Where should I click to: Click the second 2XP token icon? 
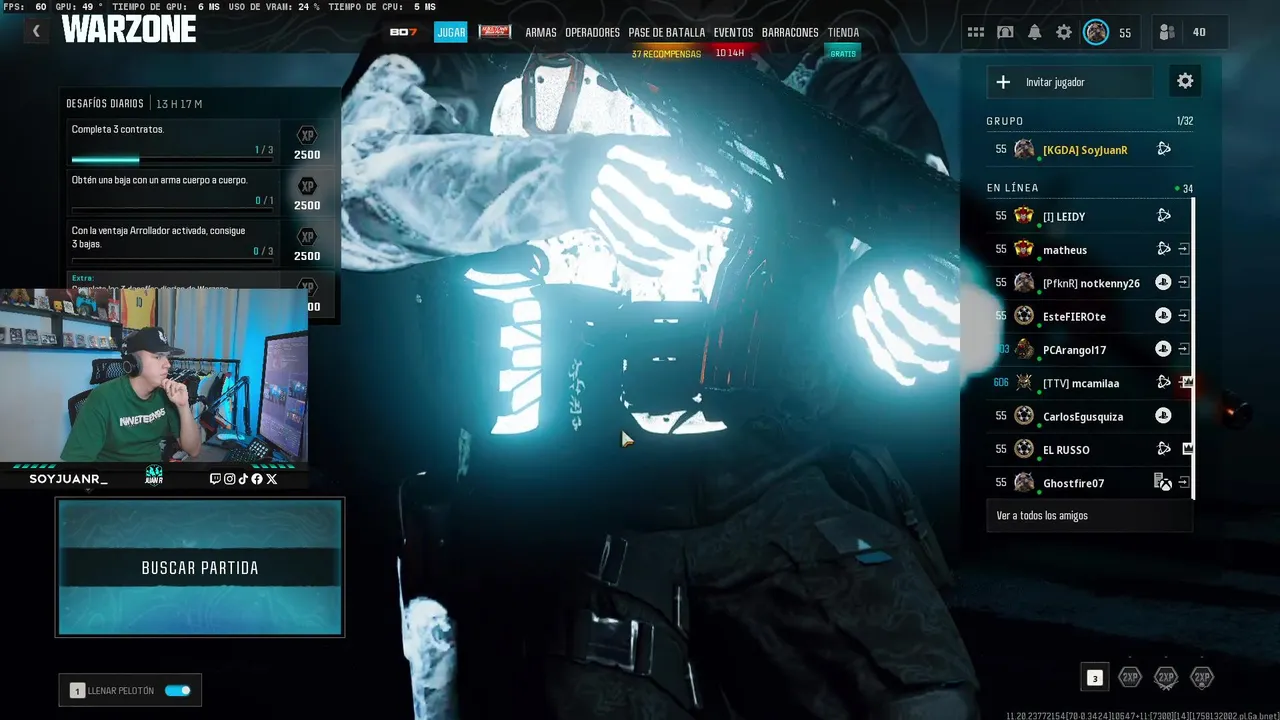click(1166, 677)
